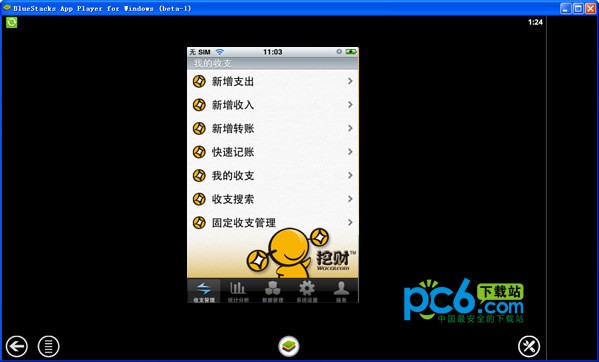Viewport: 599px width, 362px height.
Task: Expand the 新增转账 row chevron
Action: tap(350, 128)
